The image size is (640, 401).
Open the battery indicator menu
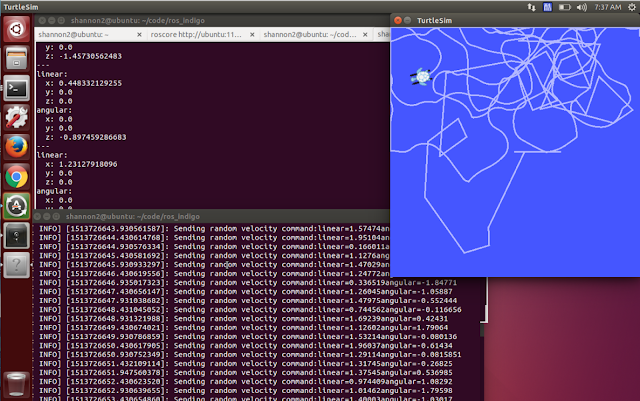[564, 7]
